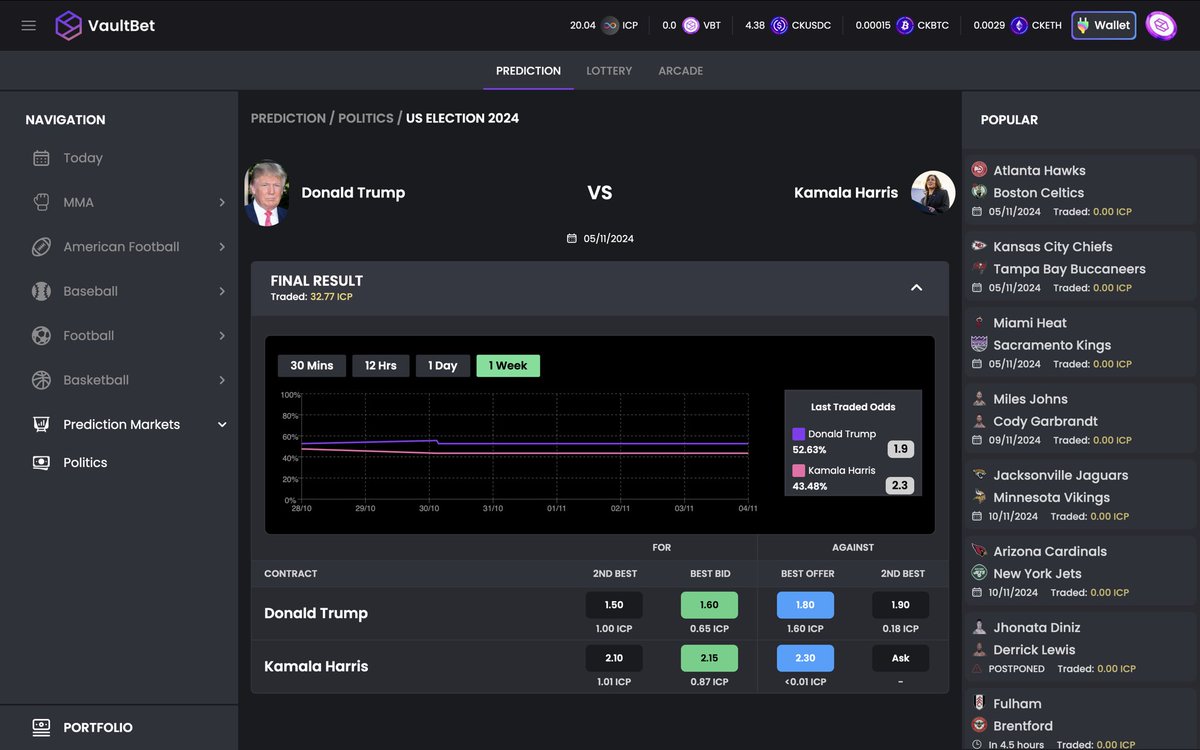Open the hamburger menu icon
Screen dimensions: 1200x750
(29, 25)
